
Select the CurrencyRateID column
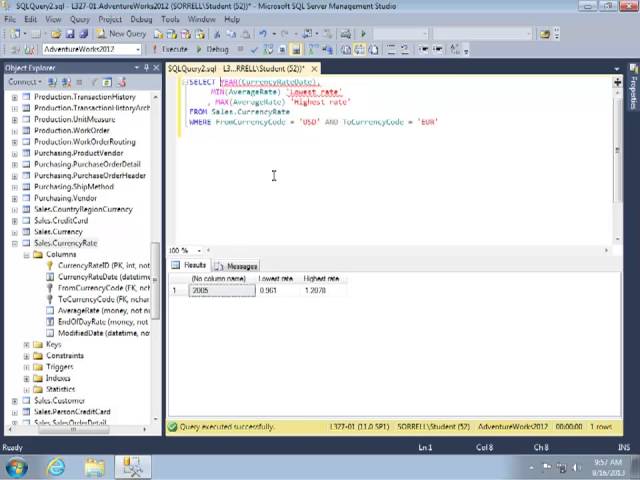pyautogui.click(x=104, y=266)
